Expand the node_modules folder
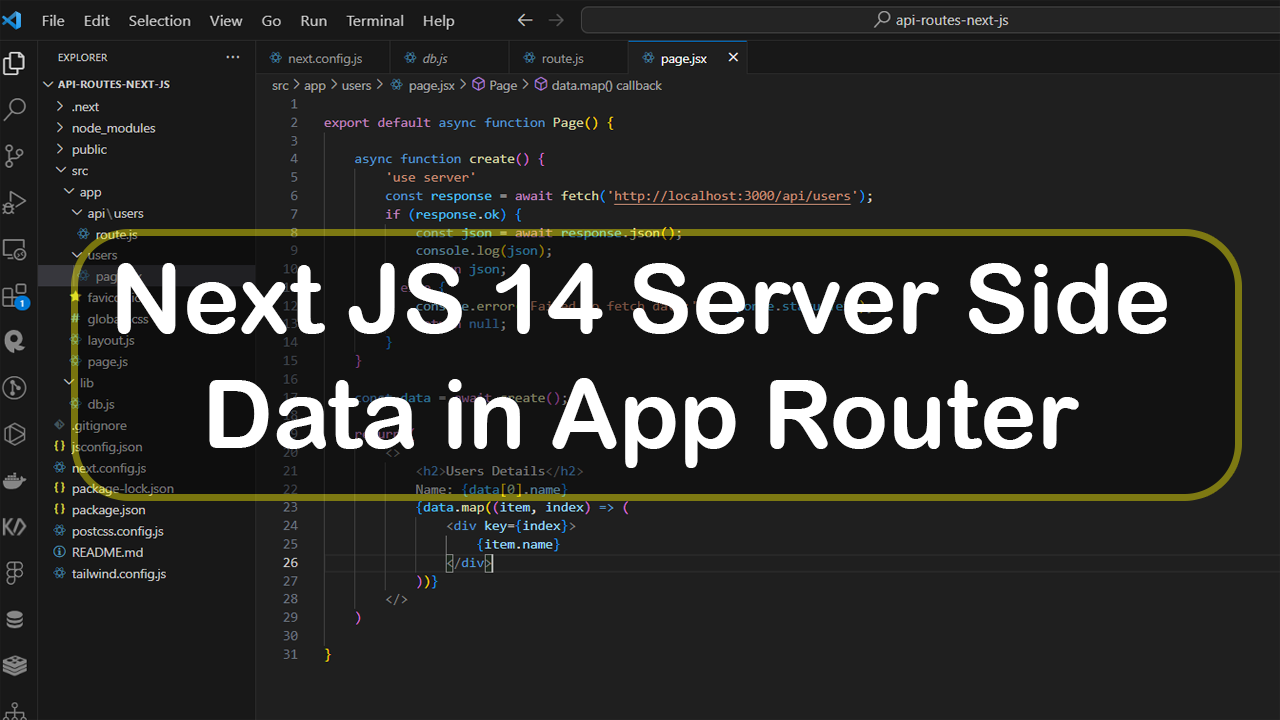The height and width of the screenshot is (720, 1280). (x=146, y=128)
